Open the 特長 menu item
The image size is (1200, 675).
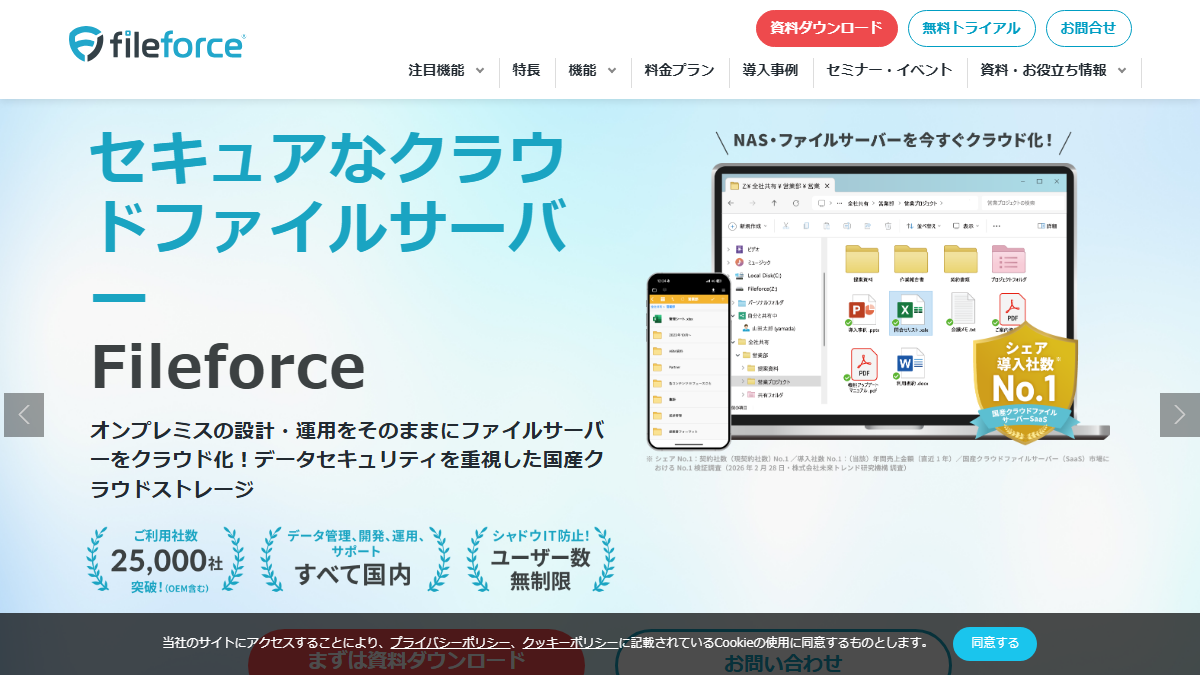[526, 70]
